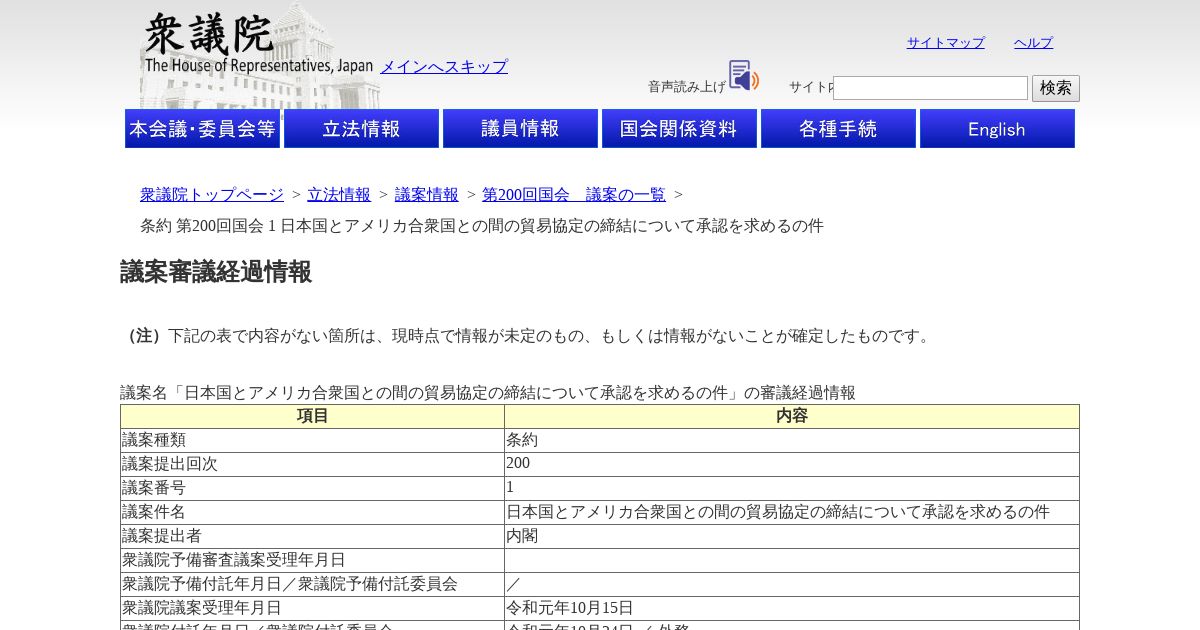This screenshot has width=1200, height=630.
Task: Open the 立法情報 menu tab
Action: [361, 129]
